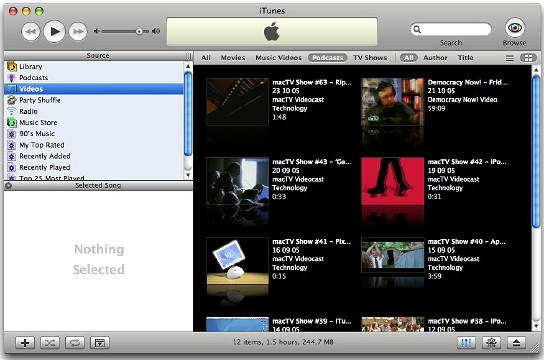Image resolution: width=544 pixels, height=360 pixels.
Task: Toggle the artwork viewer panel
Action: coord(100,343)
